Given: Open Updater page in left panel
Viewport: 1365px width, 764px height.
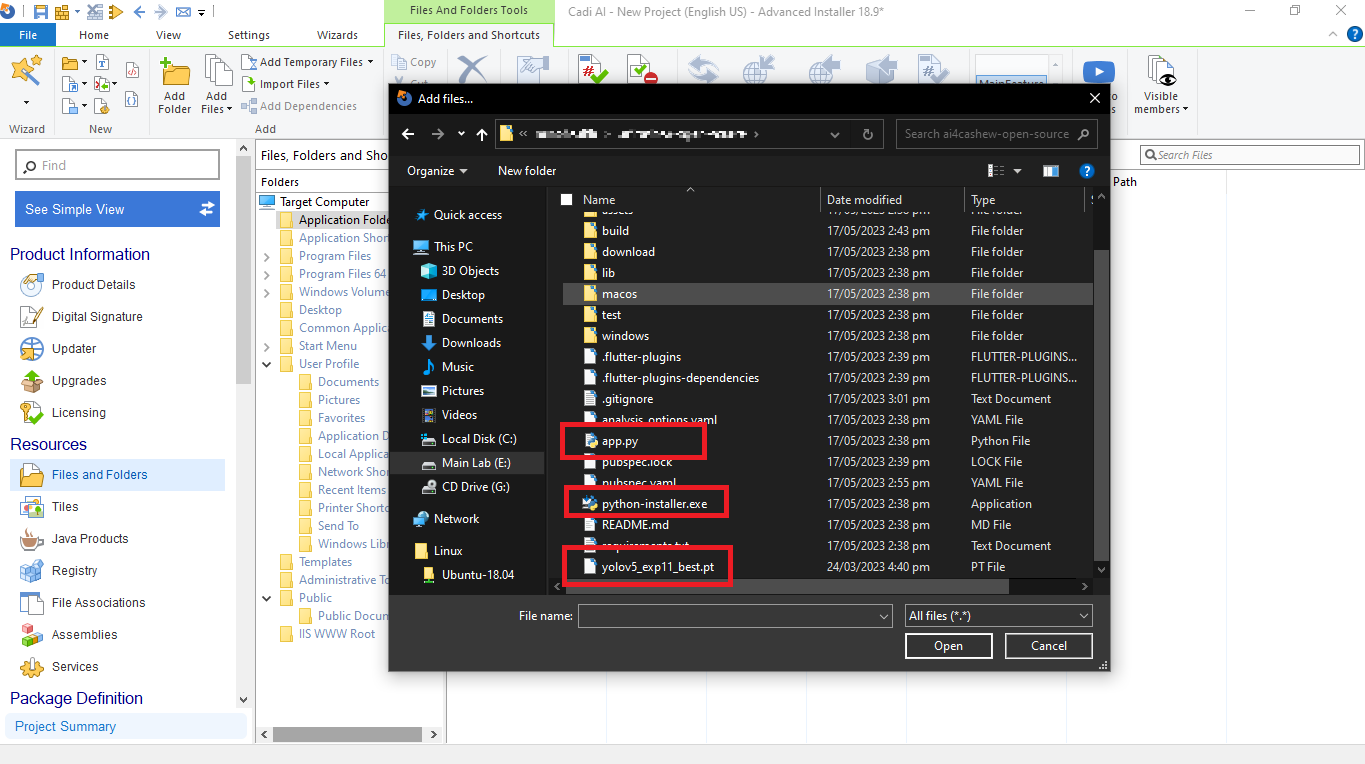Looking at the screenshot, I should [x=74, y=349].
